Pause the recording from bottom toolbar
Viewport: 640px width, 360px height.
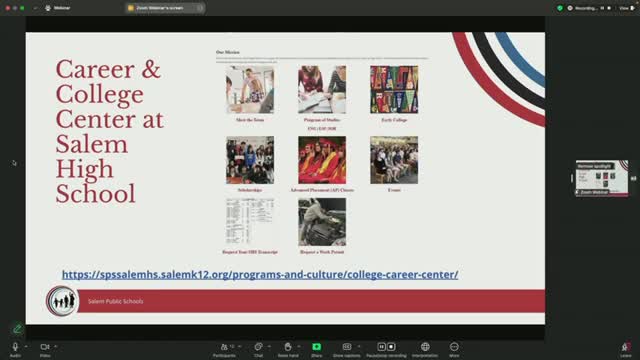(381, 347)
